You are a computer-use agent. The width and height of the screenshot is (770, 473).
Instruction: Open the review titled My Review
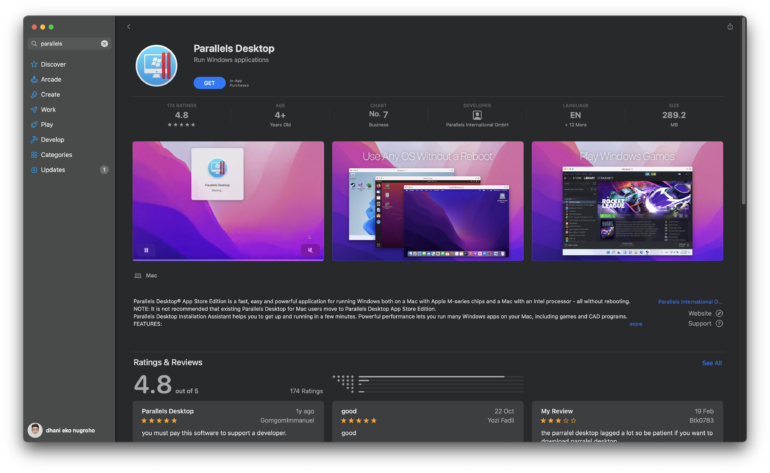click(627, 421)
